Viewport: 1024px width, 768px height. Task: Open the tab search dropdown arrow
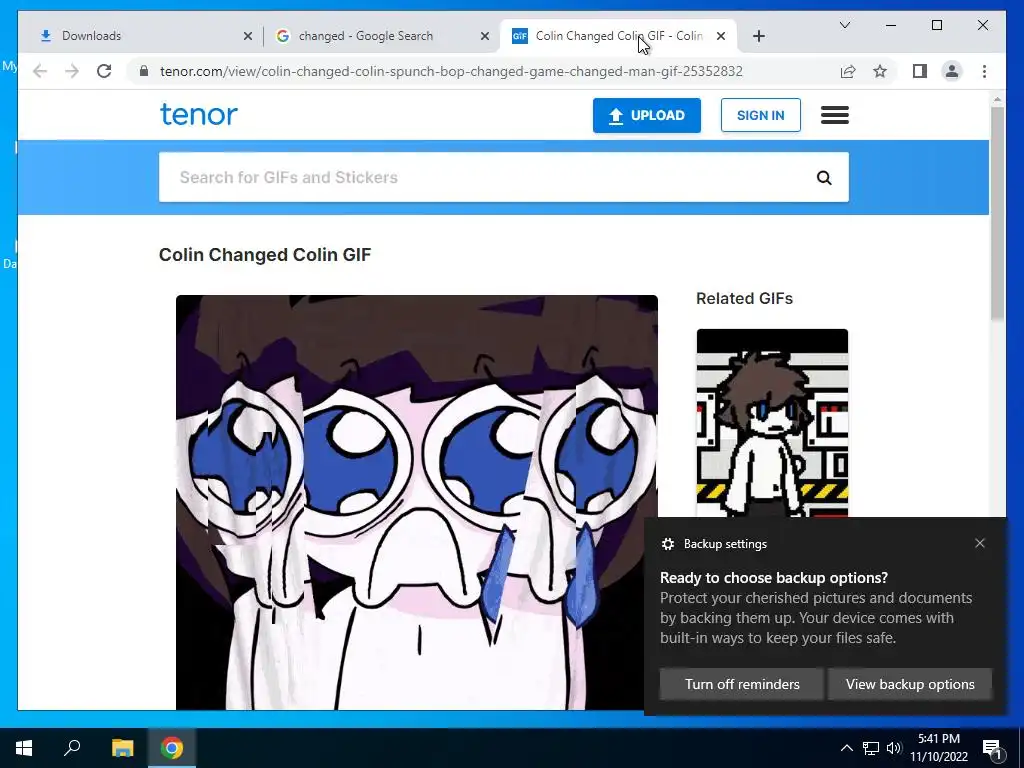pos(844,25)
